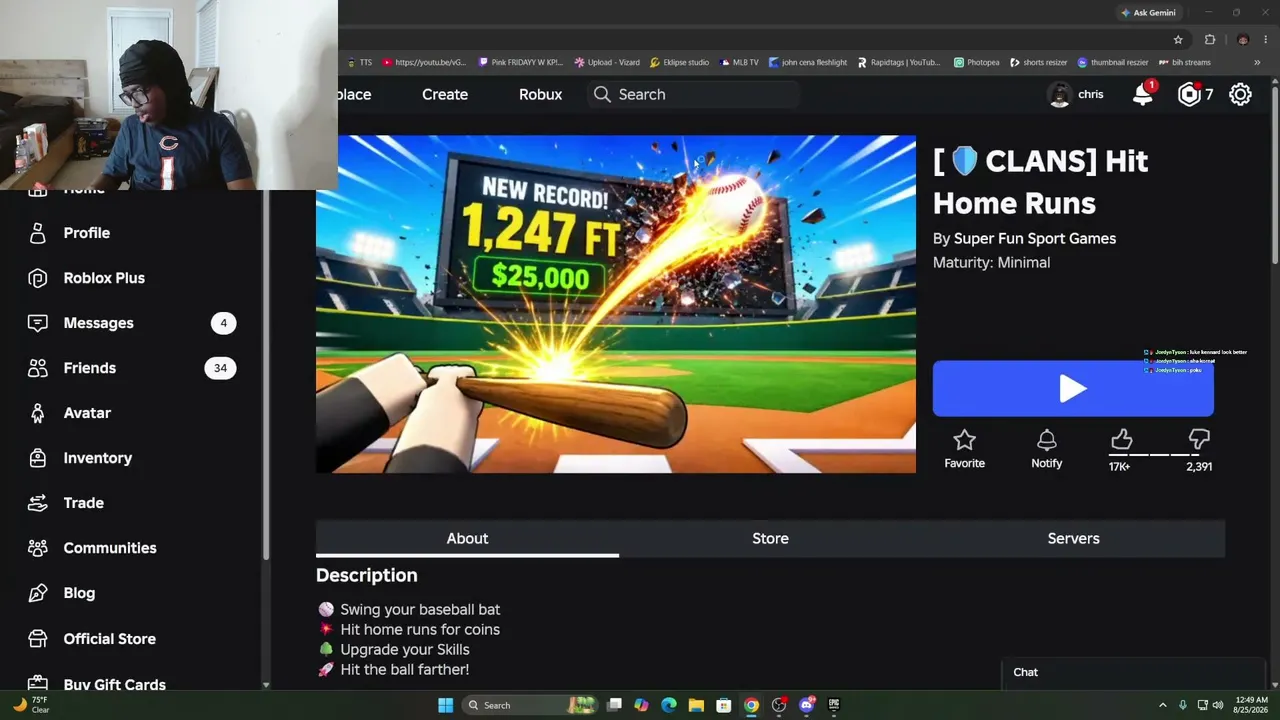Open the Profile icon in sidebar
Image resolution: width=1280 pixels, height=720 pixels.
[38, 233]
